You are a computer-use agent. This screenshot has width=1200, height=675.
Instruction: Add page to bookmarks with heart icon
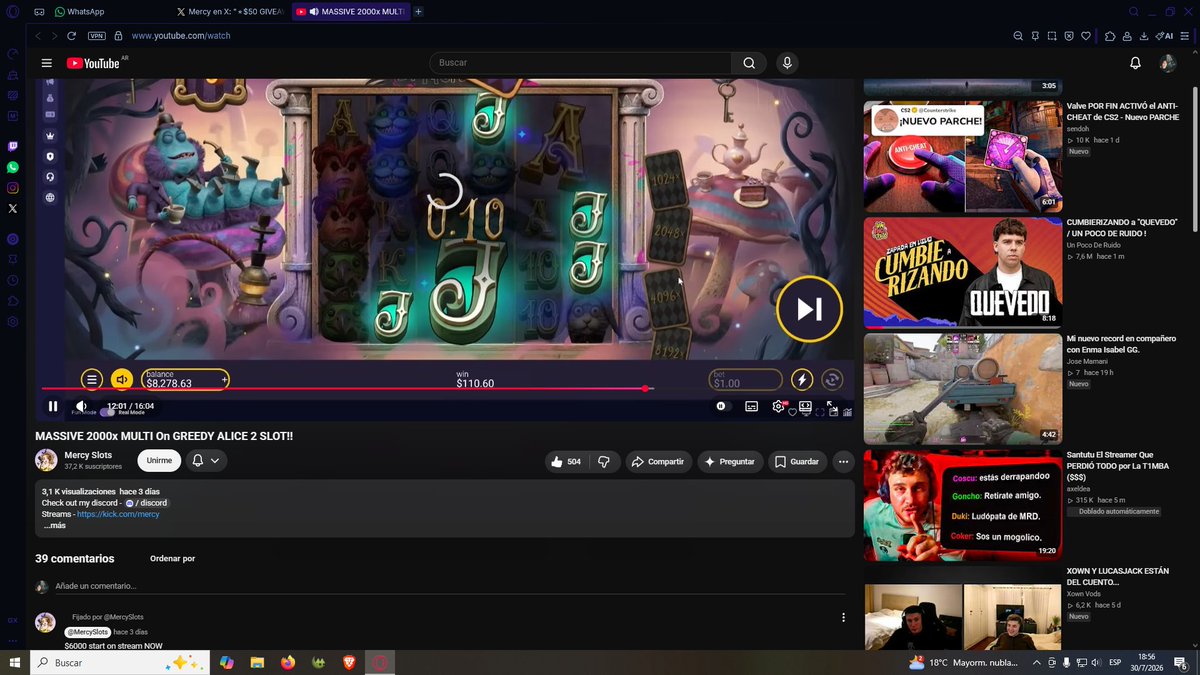click(1086, 36)
